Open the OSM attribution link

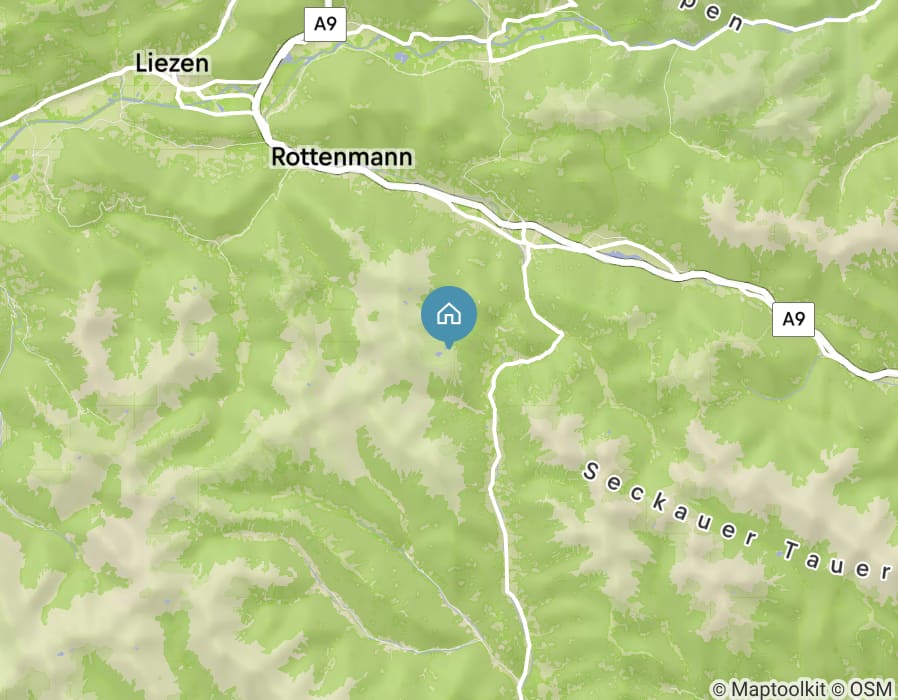[x=872, y=688]
